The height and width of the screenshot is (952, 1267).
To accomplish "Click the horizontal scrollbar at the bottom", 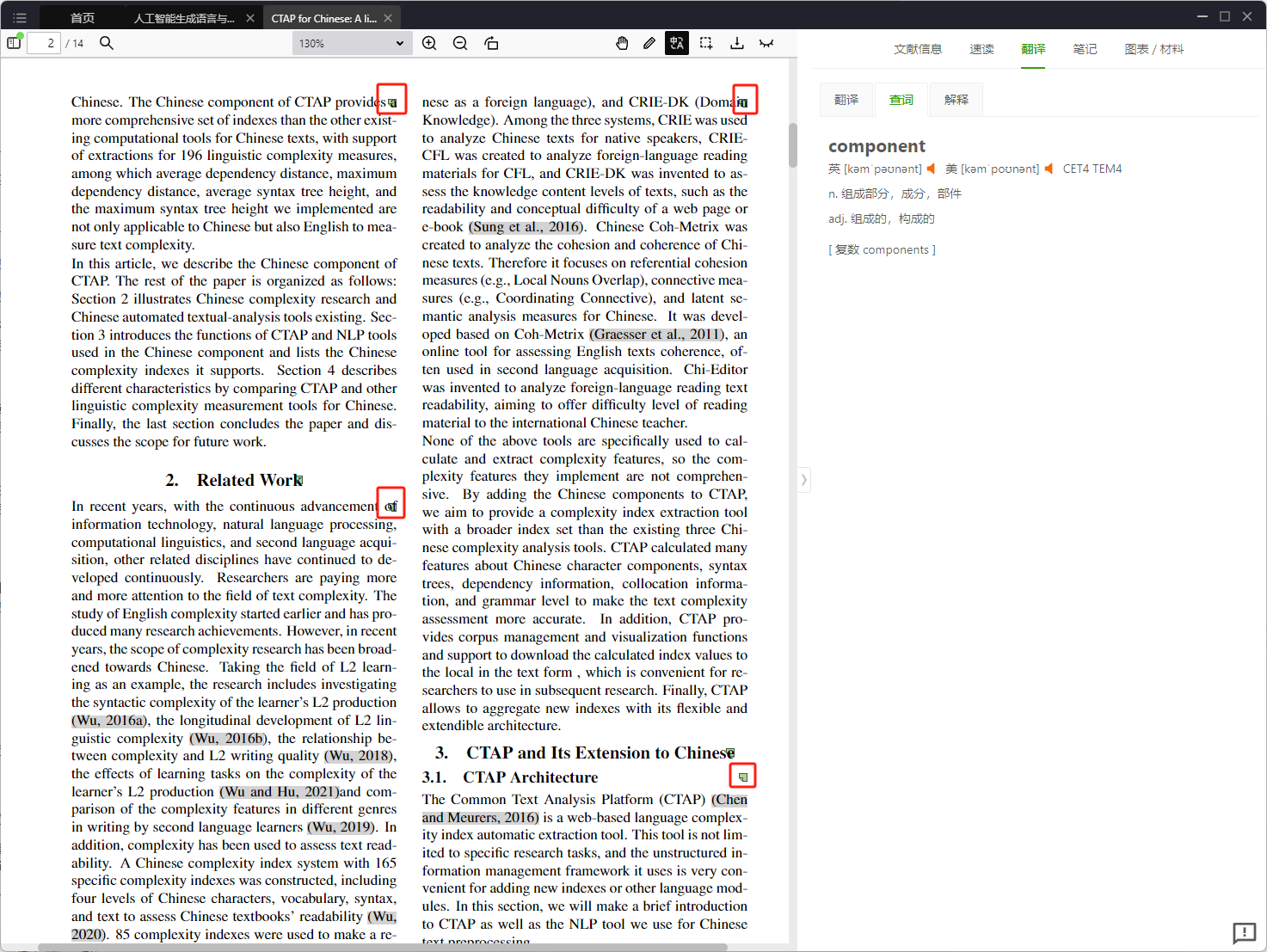I will (x=382, y=947).
